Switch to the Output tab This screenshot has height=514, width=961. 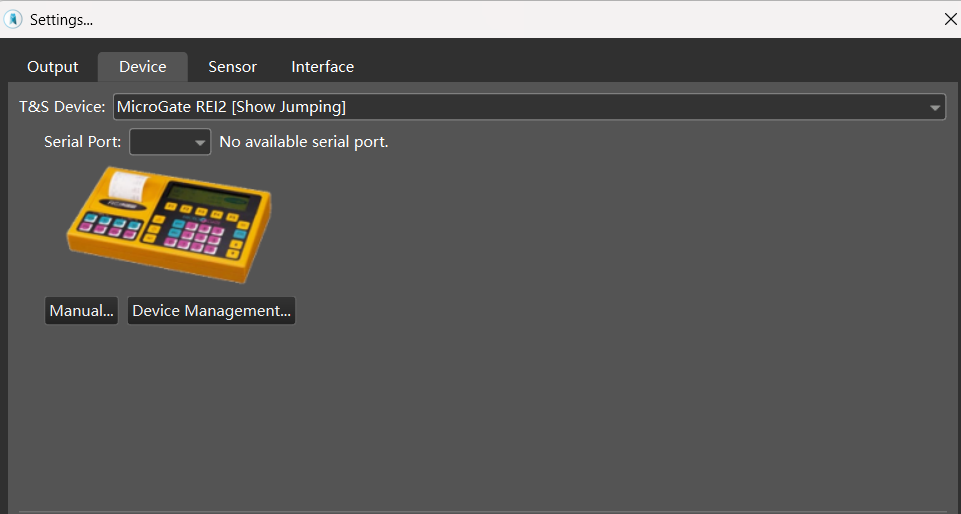point(52,67)
